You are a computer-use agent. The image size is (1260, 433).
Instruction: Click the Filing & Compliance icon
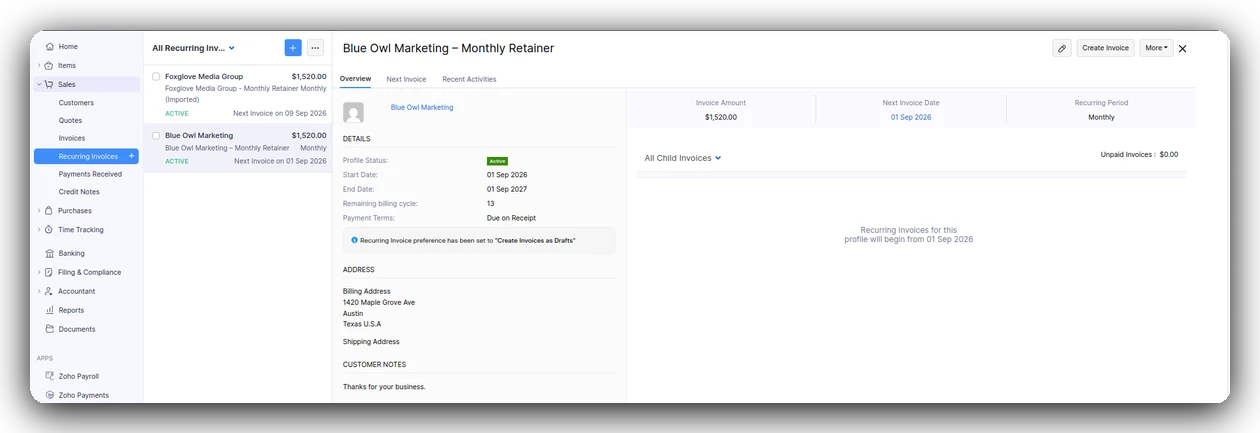49,272
